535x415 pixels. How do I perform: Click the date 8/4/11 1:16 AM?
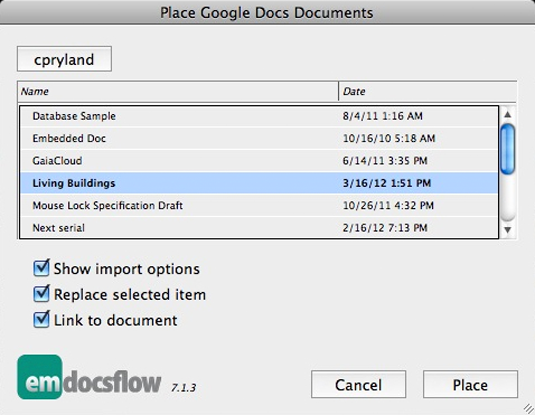coord(382,116)
